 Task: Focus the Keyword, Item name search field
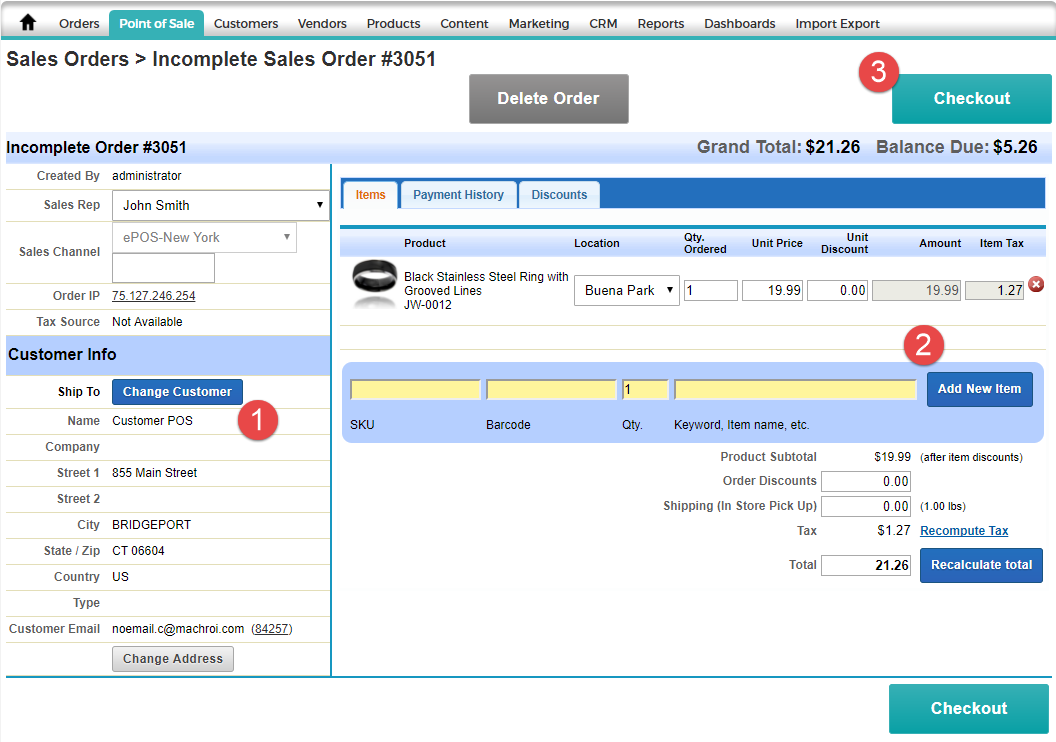[795, 389]
